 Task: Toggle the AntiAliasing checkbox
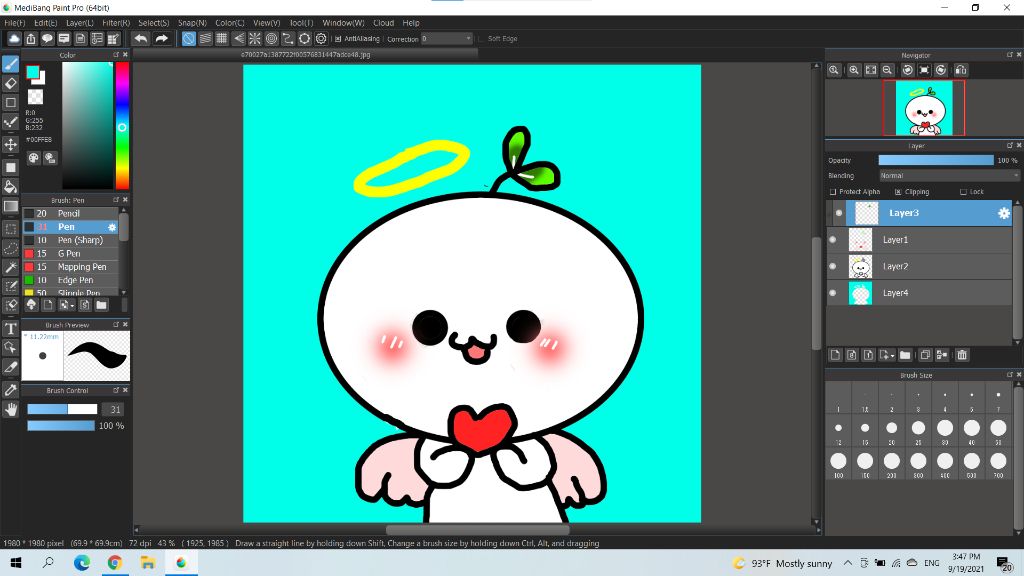click(x=338, y=39)
